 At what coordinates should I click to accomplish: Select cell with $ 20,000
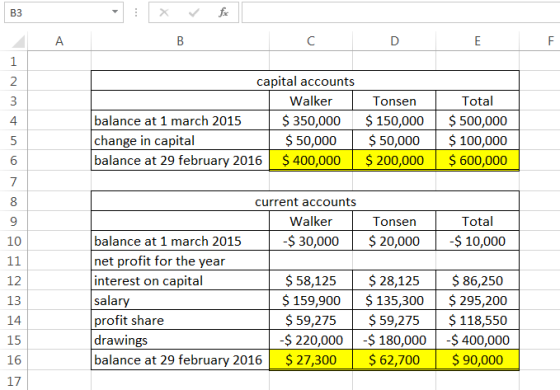(394, 241)
